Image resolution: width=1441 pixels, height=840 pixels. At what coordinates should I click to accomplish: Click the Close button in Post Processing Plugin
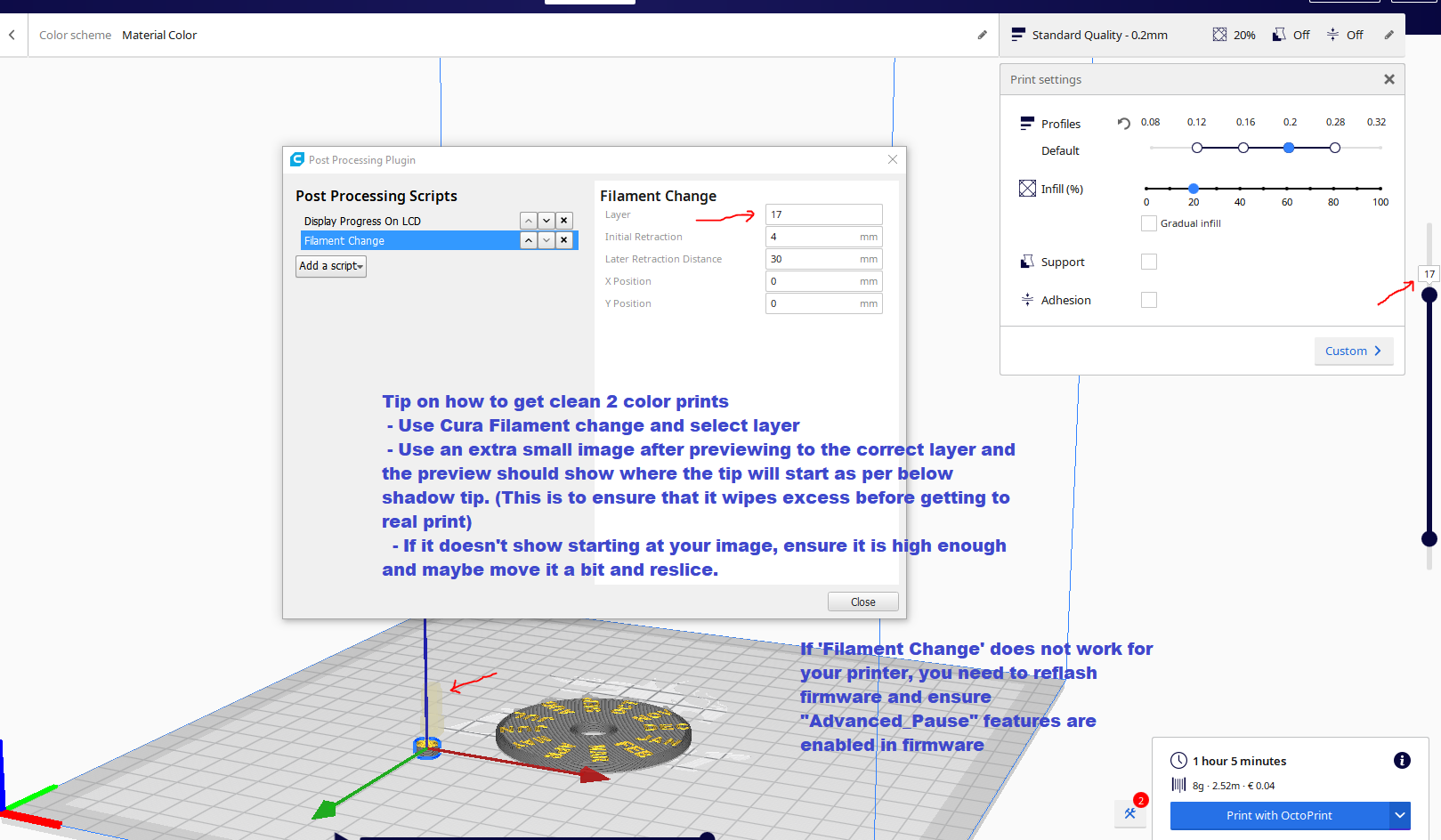pos(862,602)
